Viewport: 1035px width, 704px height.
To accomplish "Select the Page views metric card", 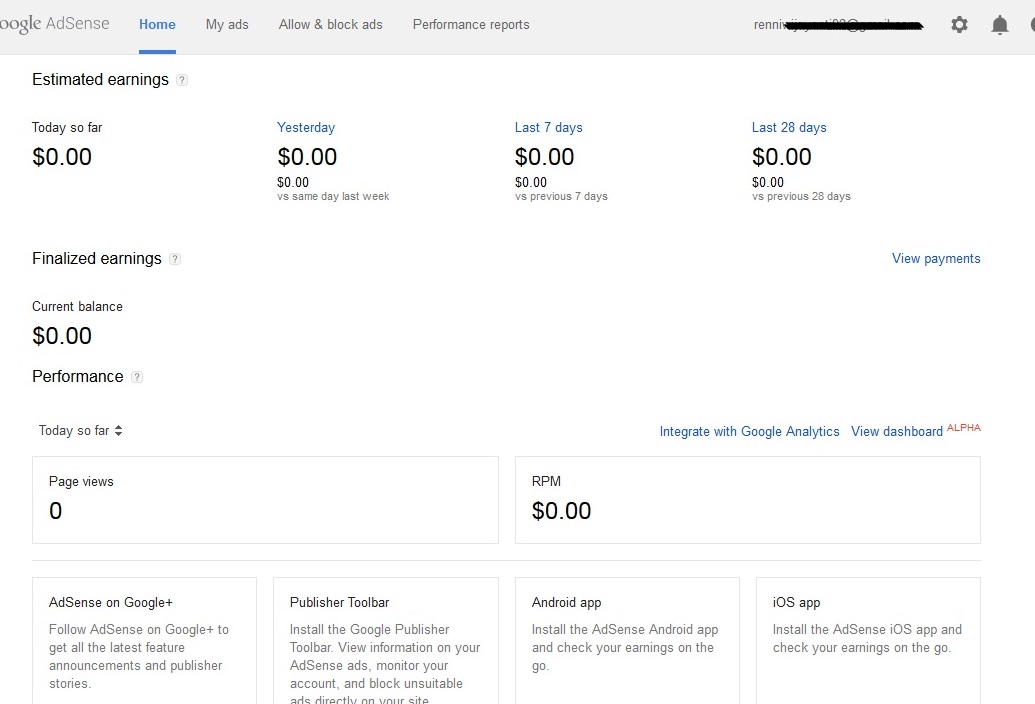I will coord(265,500).
